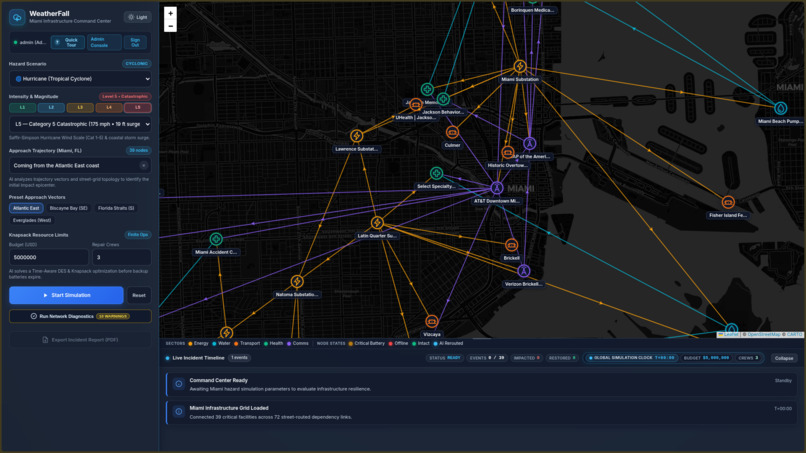Select the Fisher Island Ferry node
This screenshot has width=806, height=453.
click(x=727, y=203)
